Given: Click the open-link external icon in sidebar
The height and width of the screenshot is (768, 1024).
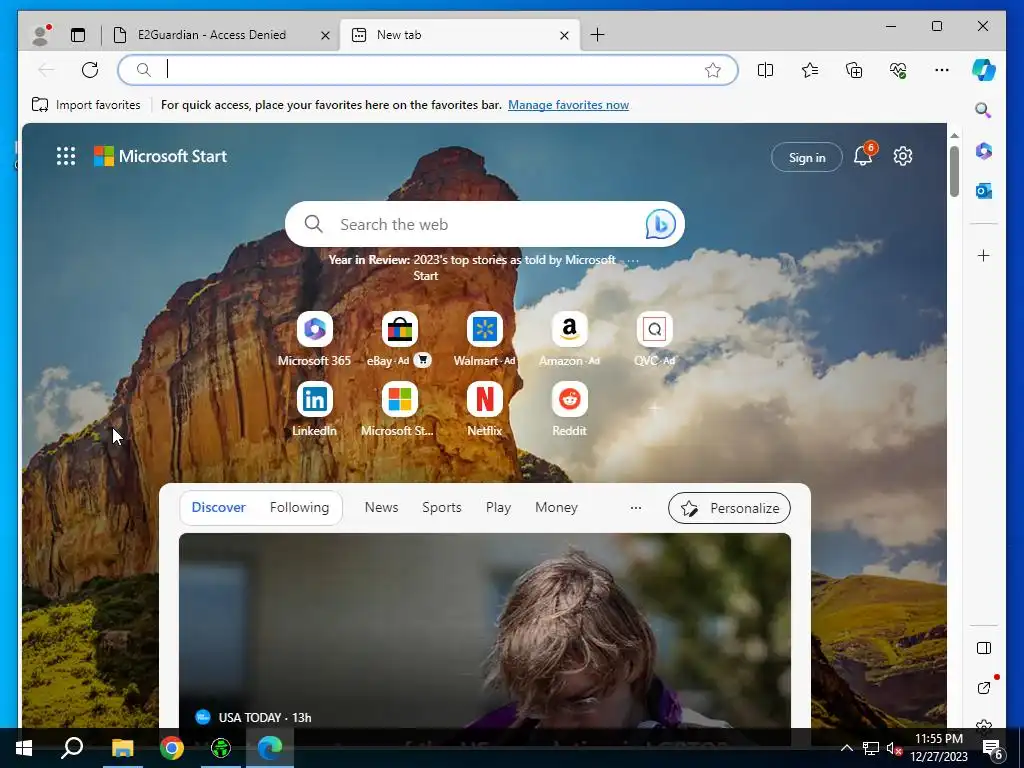Looking at the screenshot, I should tap(984, 687).
